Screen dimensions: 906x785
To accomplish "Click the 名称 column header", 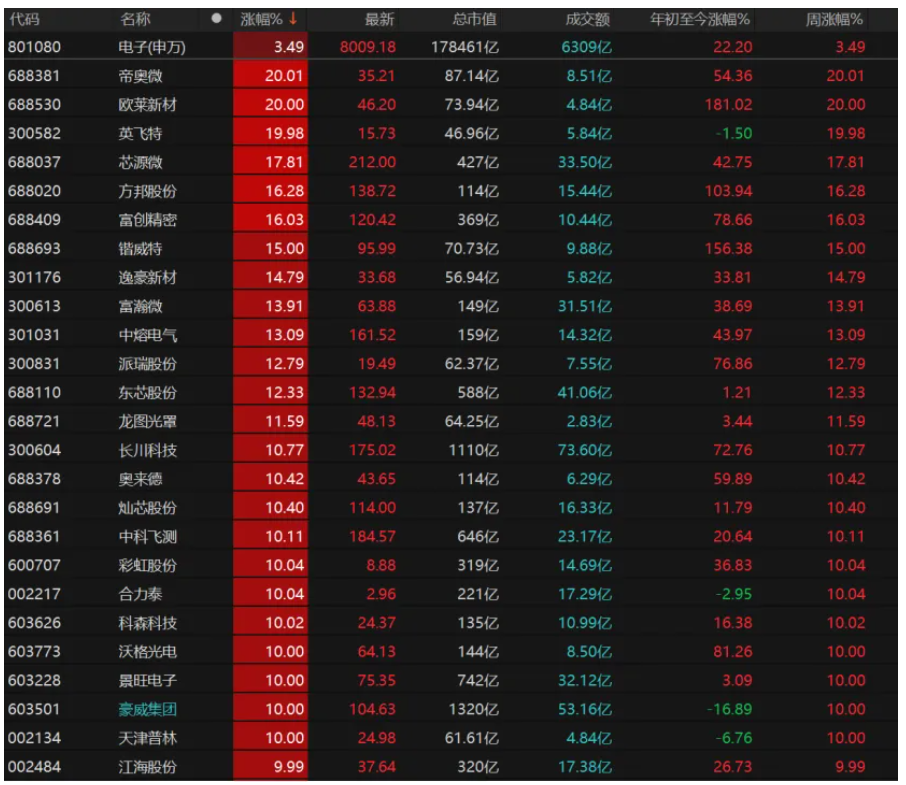I will pyautogui.click(x=135, y=18).
